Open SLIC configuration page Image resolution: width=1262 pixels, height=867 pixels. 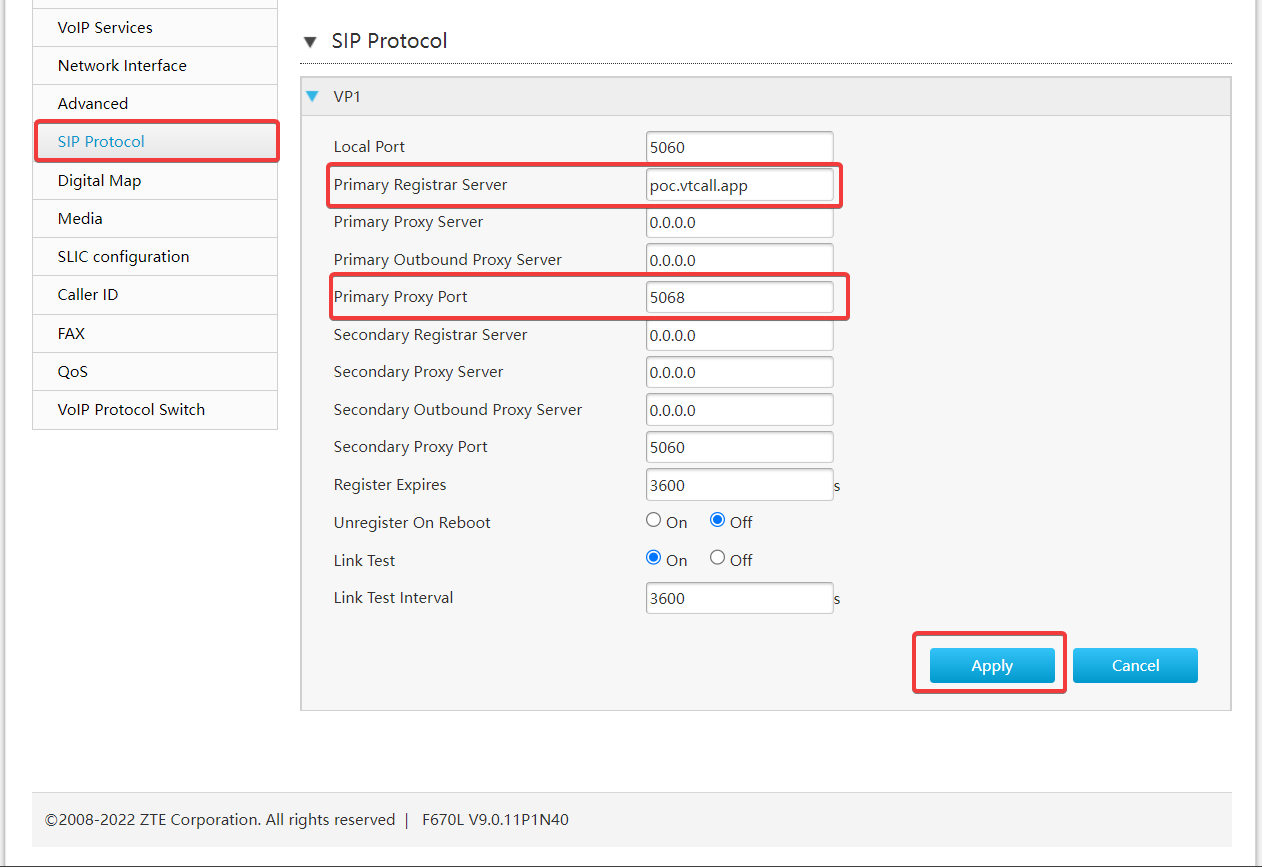click(x=123, y=256)
